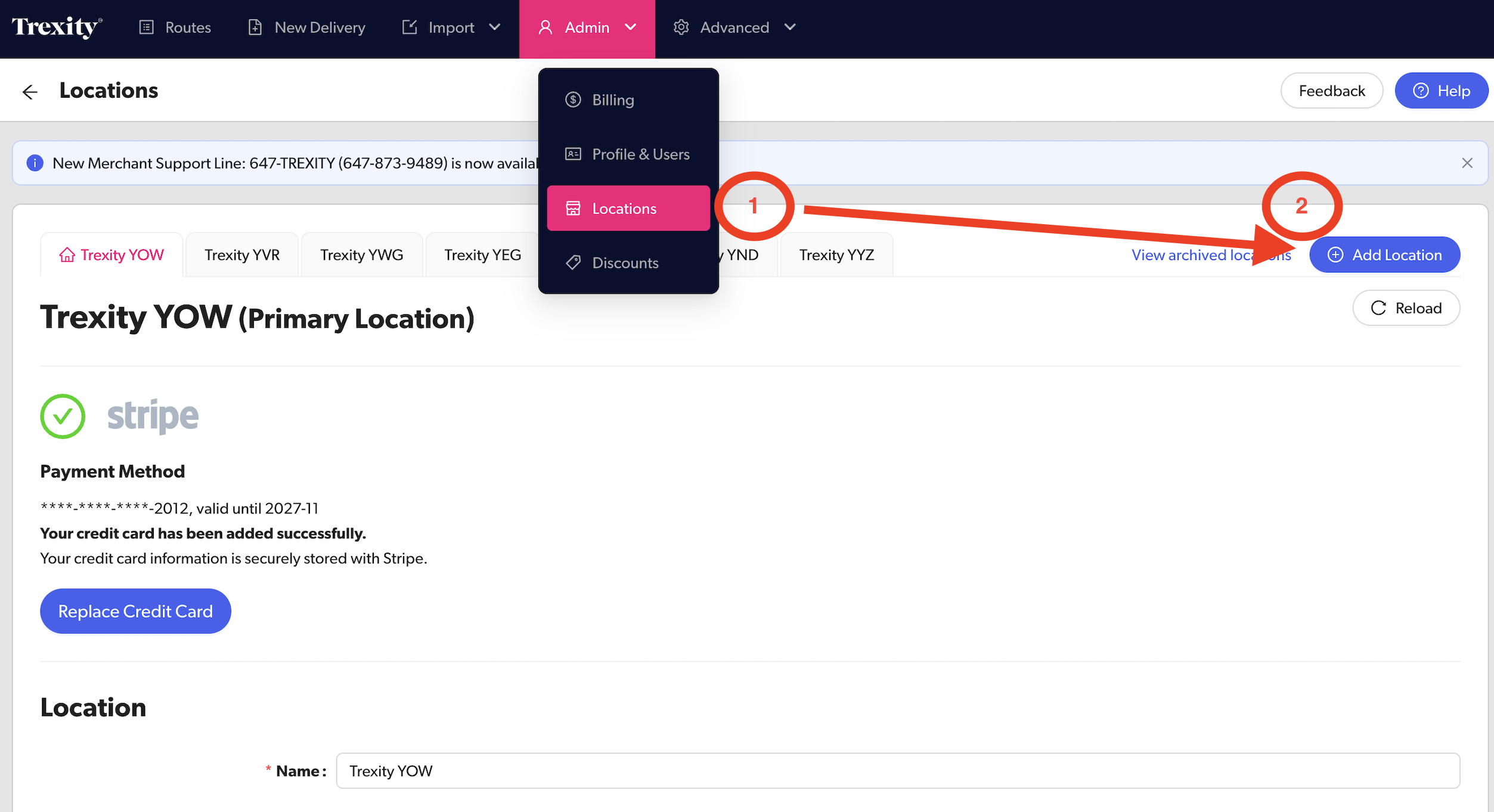Click the home icon on Trexity YOW tab

67,255
